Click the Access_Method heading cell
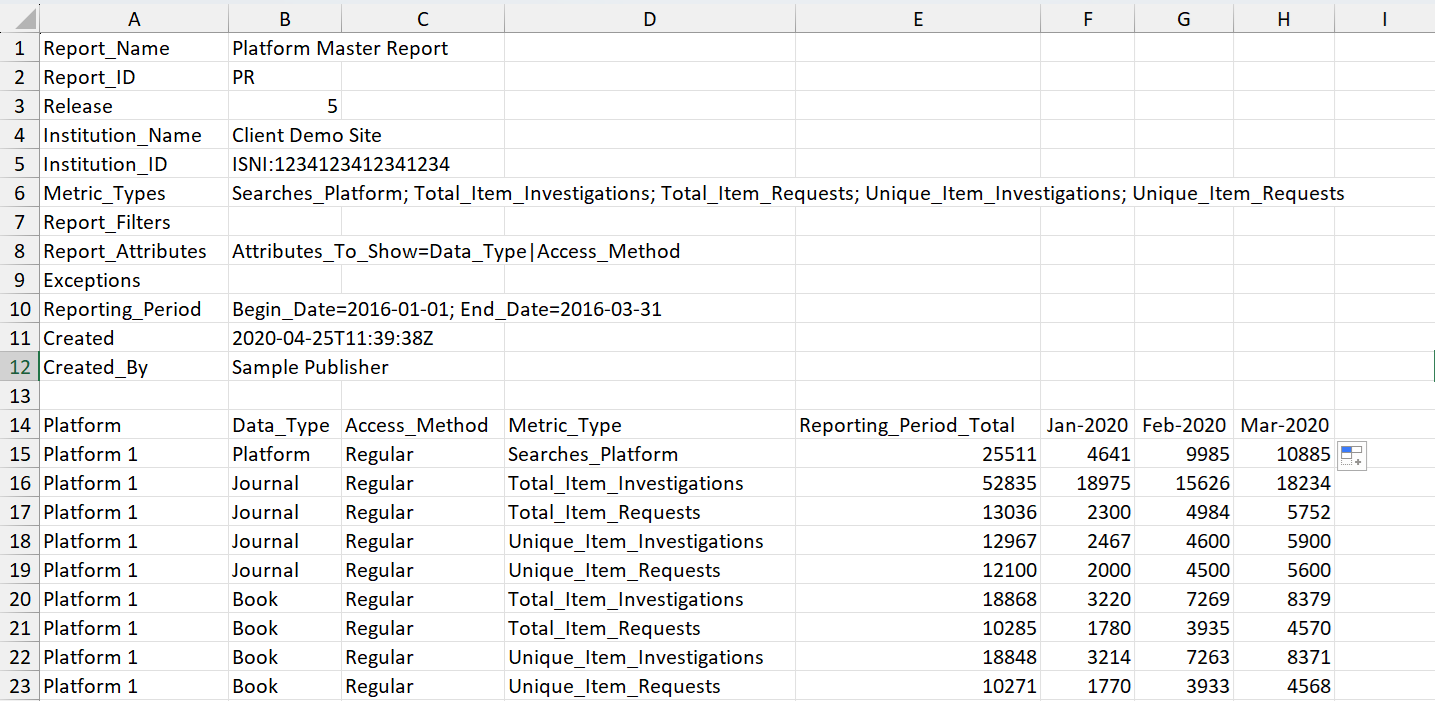This screenshot has width=1435, height=701. tap(423, 425)
